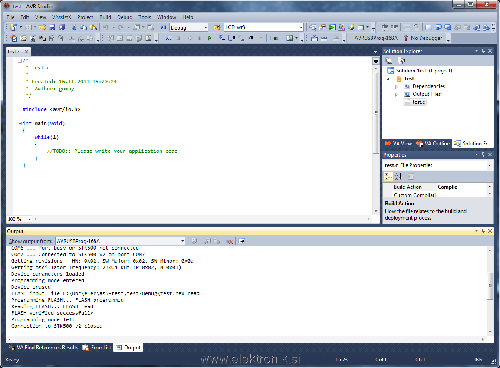Image resolution: width=500 pixels, height=368 pixels.
Task: Click New Project toolbar icon
Action: [x=13, y=27]
